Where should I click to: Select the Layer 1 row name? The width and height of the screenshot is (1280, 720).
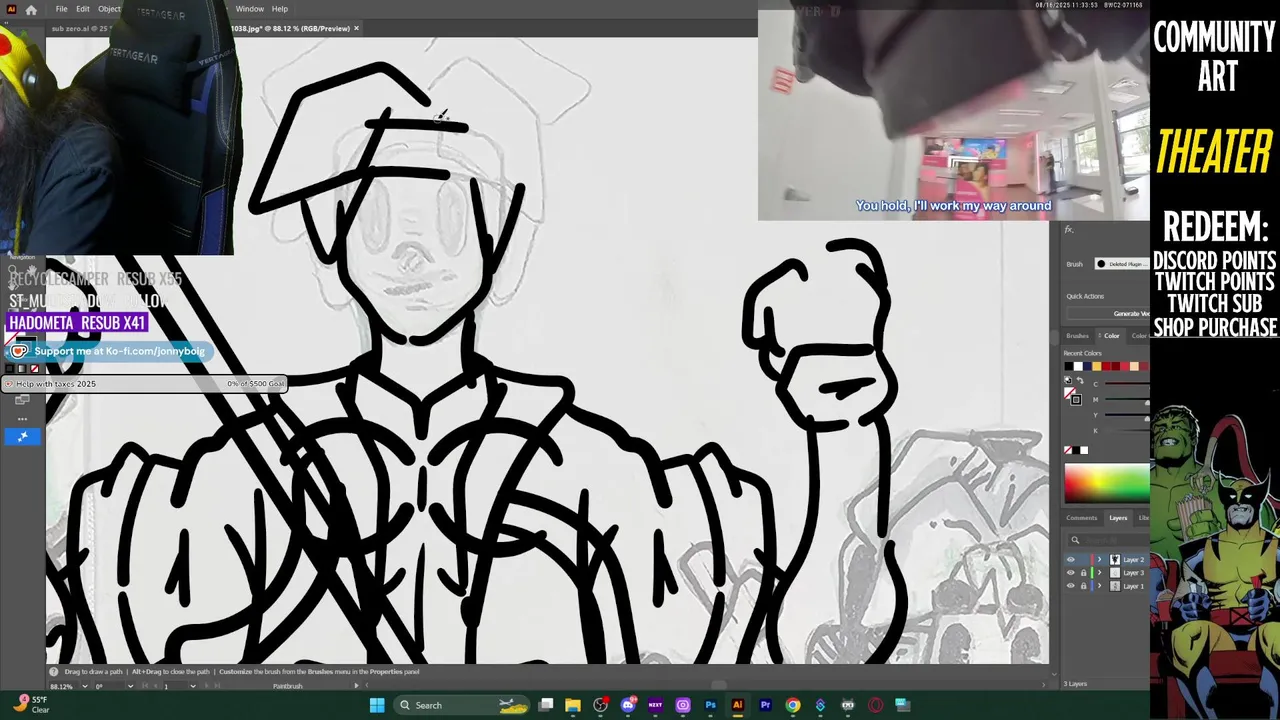tap(1134, 586)
